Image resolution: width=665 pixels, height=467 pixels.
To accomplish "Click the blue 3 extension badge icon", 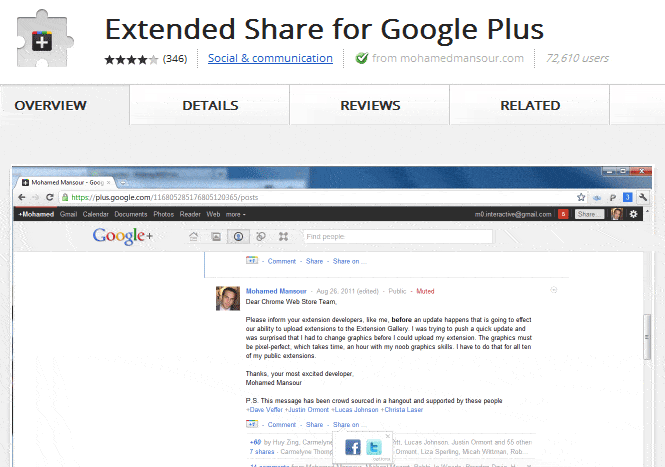I will click(628, 197).
